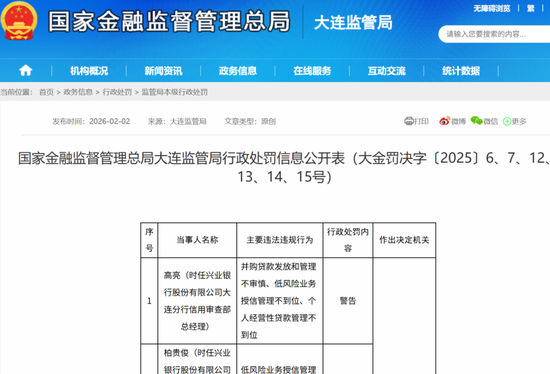Click the article headline about 行政处罚信息公开表
The height and width of the screenshot is (374, 550).
tap(284, 167)
